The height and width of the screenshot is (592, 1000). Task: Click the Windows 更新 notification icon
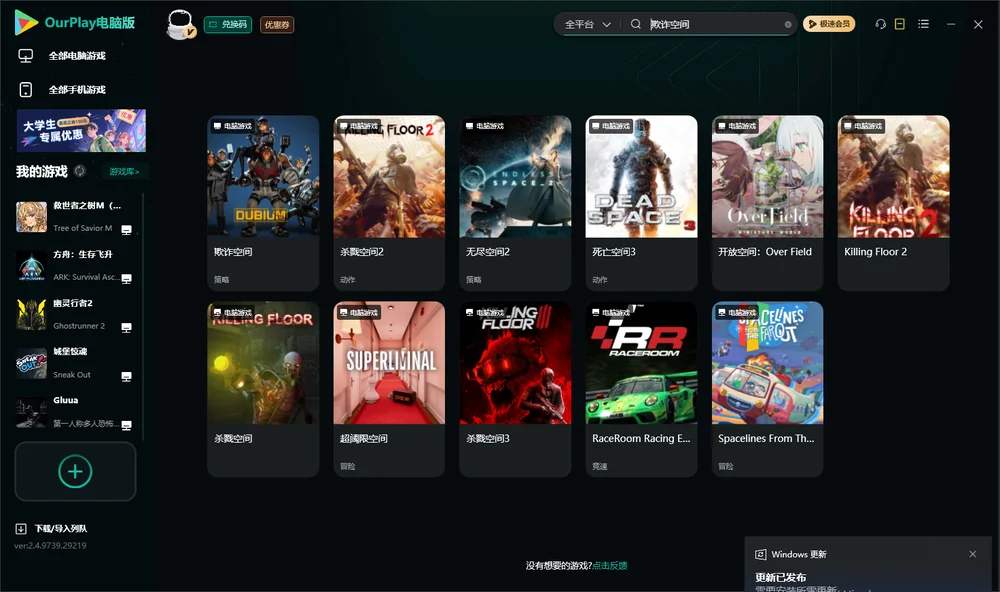click(x=760, y=554)
